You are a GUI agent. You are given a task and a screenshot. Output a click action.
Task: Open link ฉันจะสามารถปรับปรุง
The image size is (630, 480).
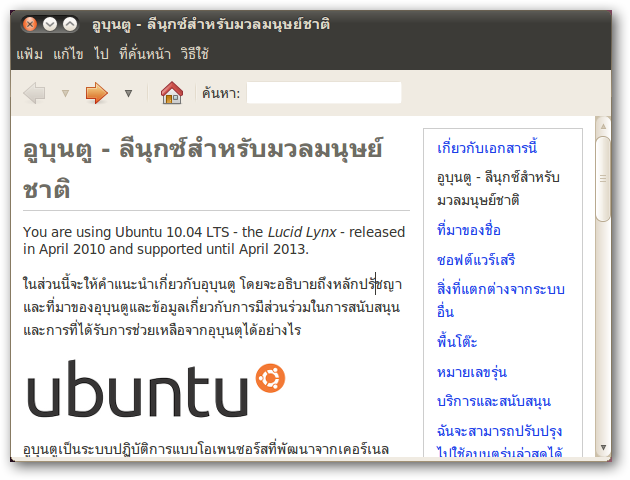499,431
